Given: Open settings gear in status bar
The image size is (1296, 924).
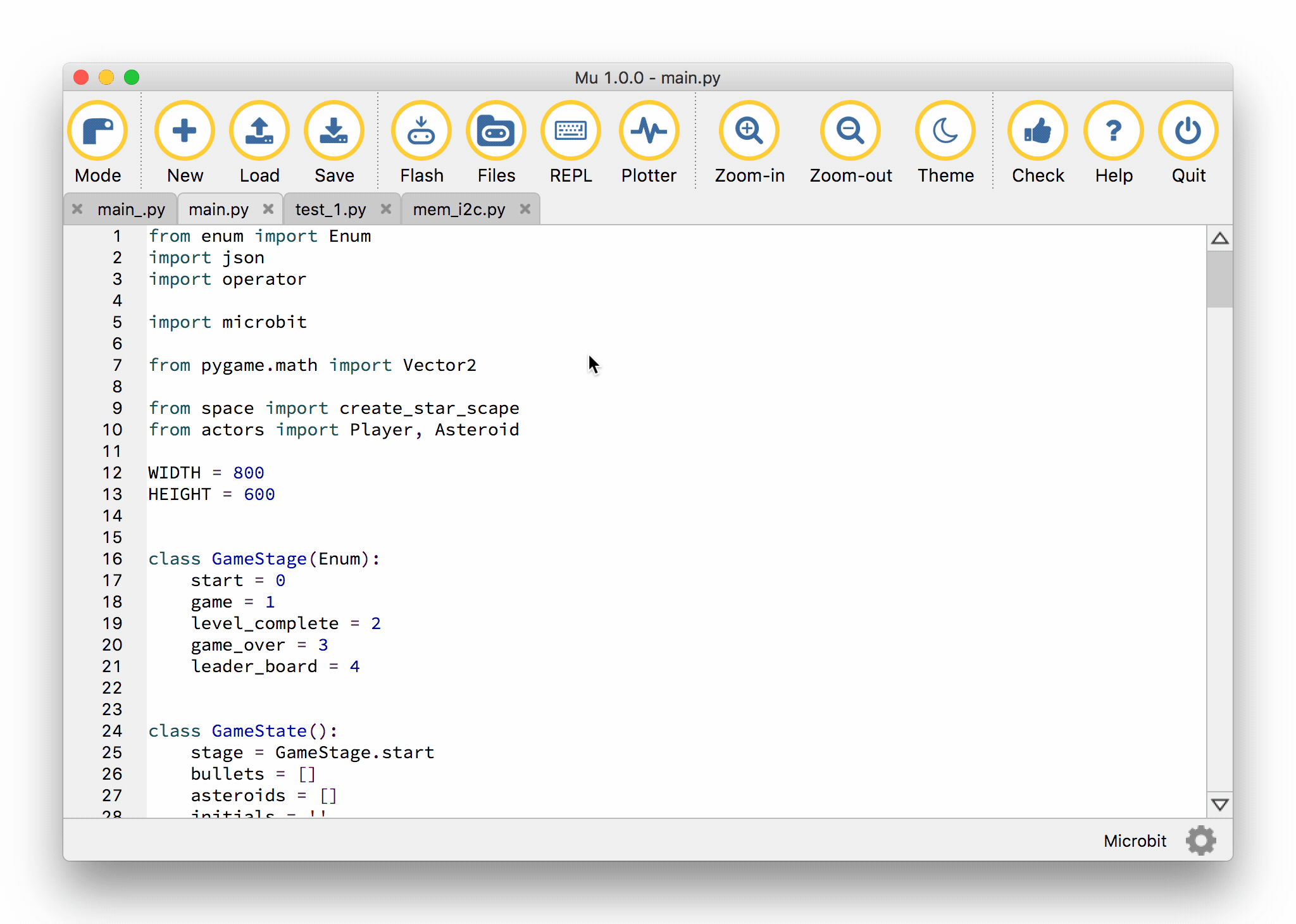Looking at the screenshot, I should click(1200, 840).
